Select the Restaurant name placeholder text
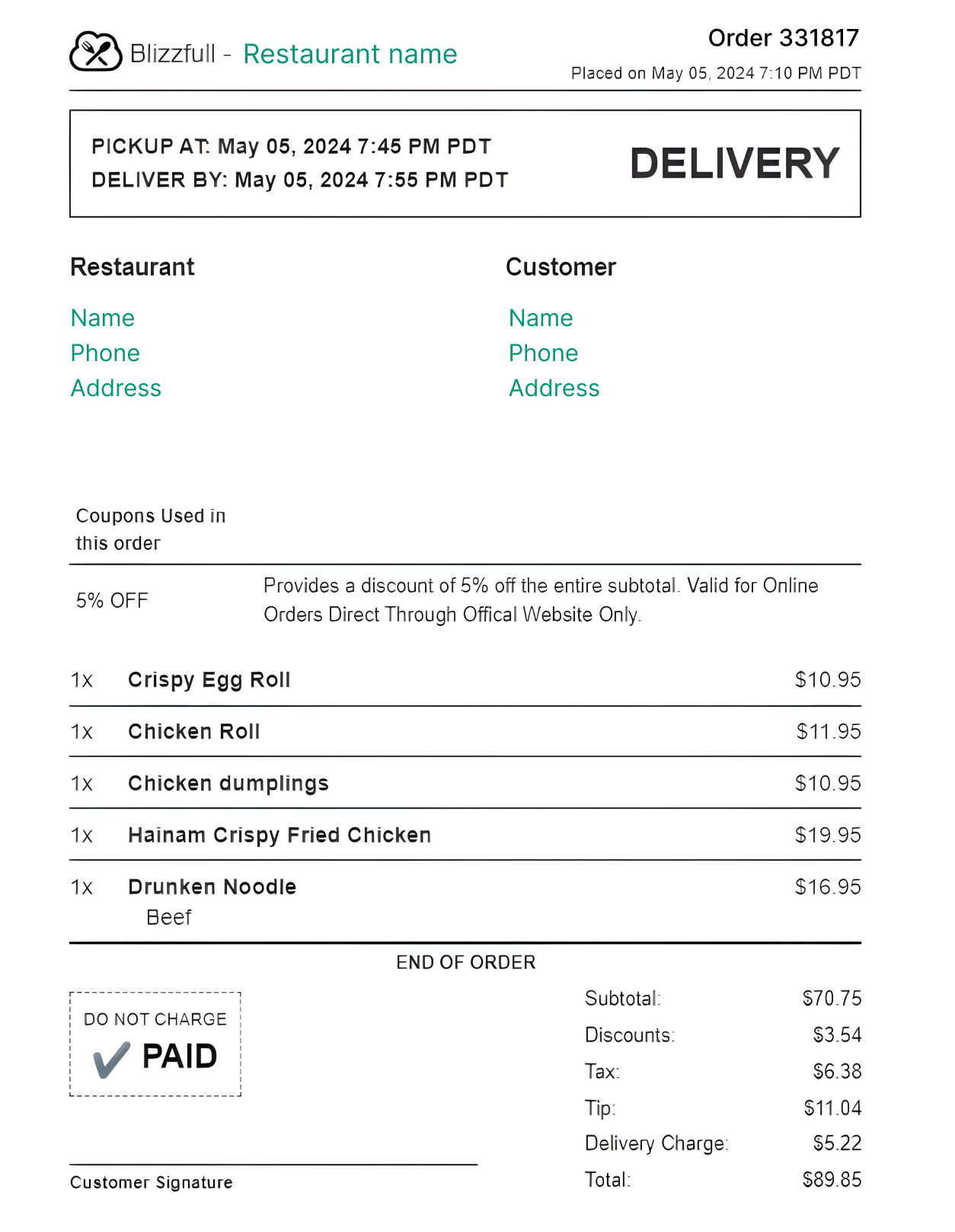This screenshot has width=955, height=1232. click(x=350, y=54)
